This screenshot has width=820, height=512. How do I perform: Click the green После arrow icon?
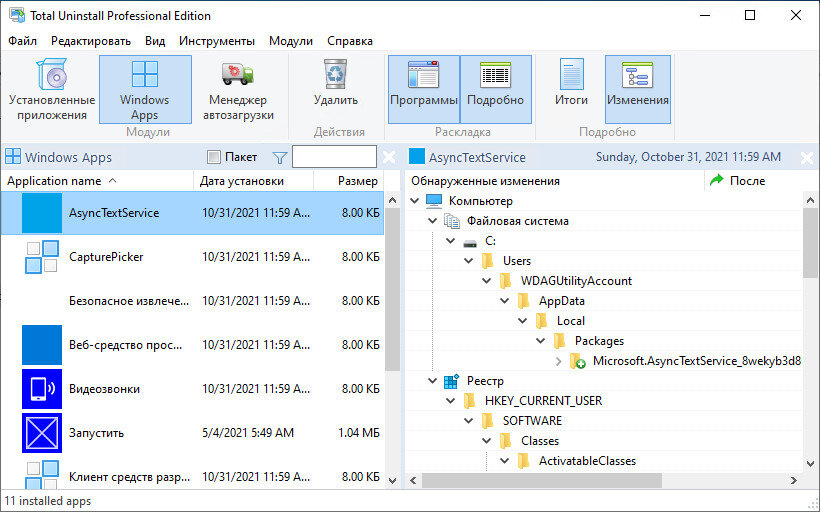[716, 180]
